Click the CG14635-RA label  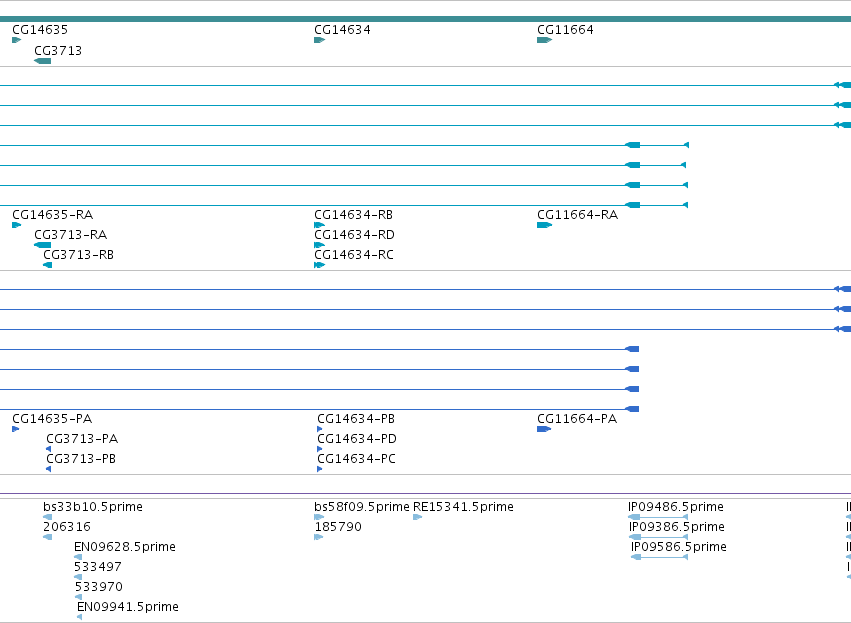53,215
